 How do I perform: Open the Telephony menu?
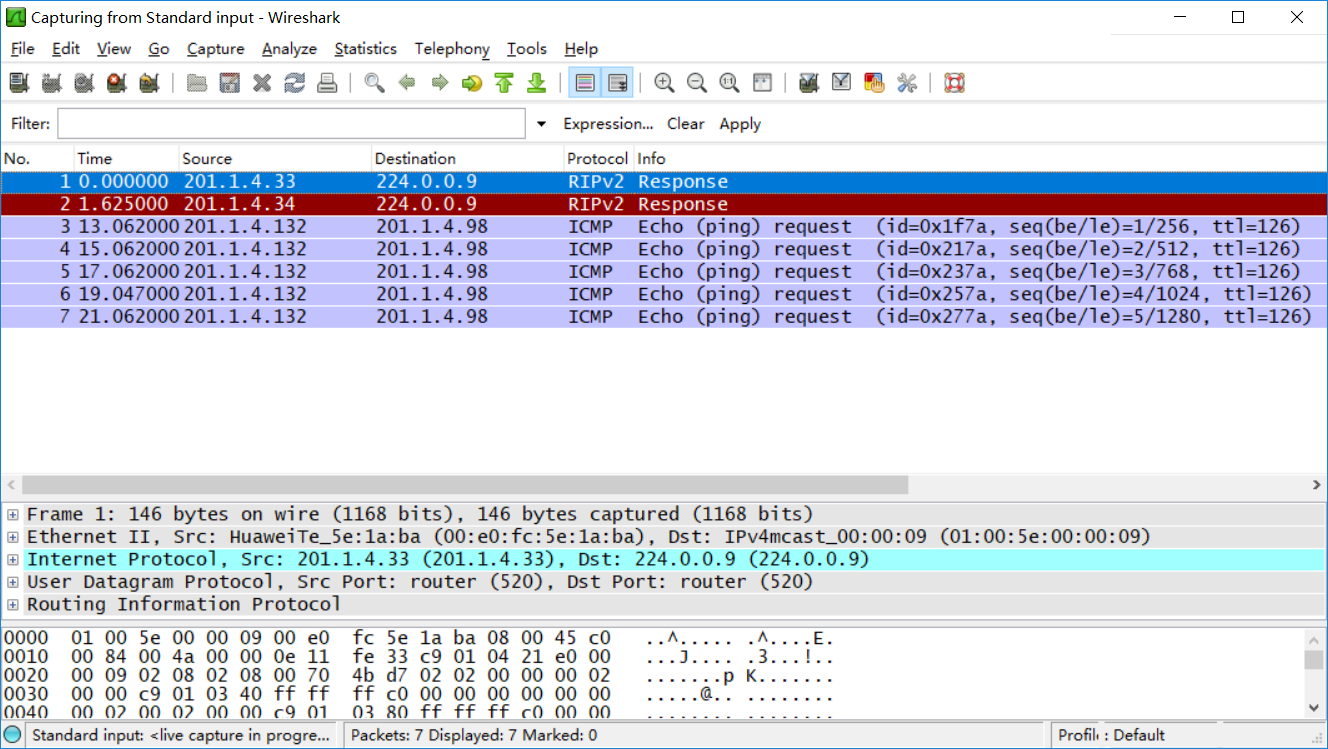click(452, 48)
